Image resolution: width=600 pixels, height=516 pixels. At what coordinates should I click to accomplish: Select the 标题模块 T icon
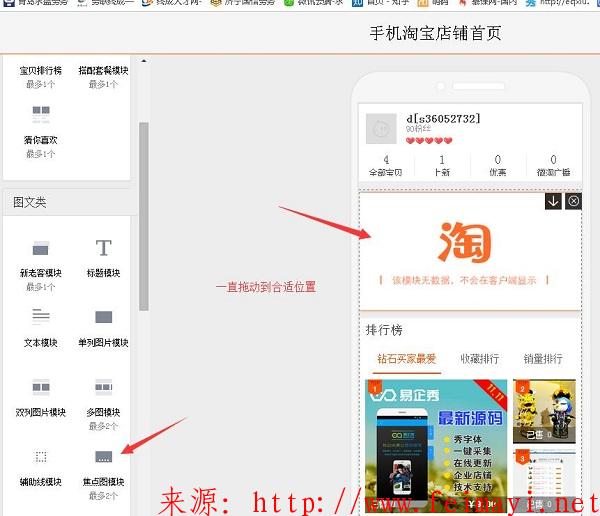point(103,248)
